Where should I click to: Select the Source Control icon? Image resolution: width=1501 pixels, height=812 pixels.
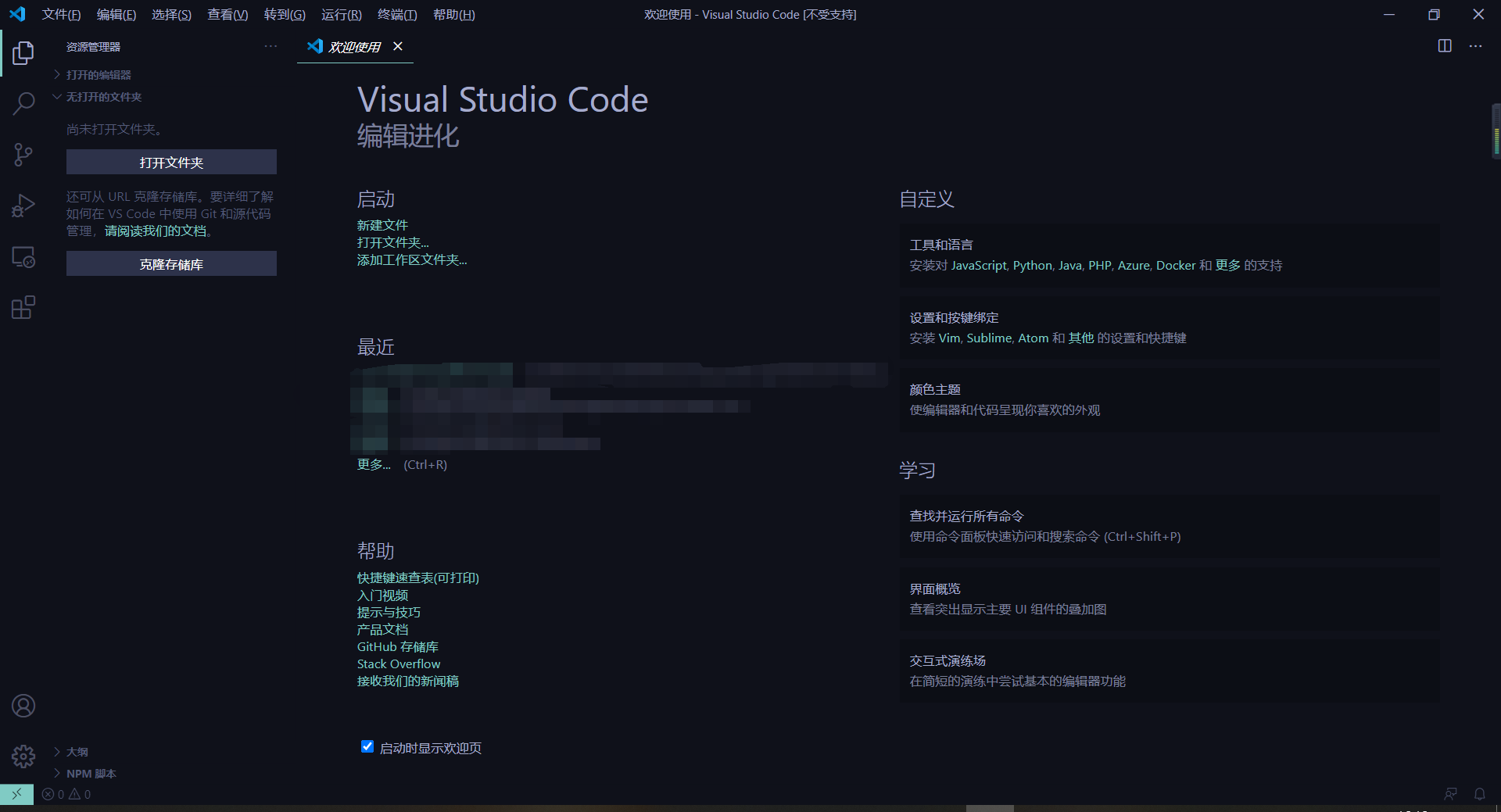[23, 154]
